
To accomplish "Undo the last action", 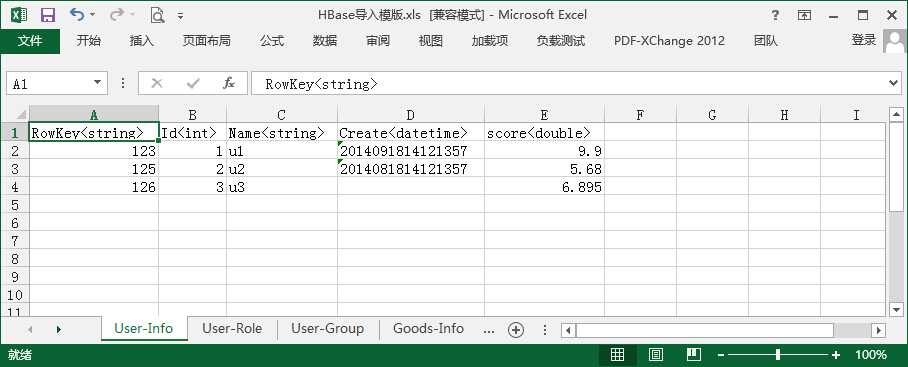I will (76, 14).
